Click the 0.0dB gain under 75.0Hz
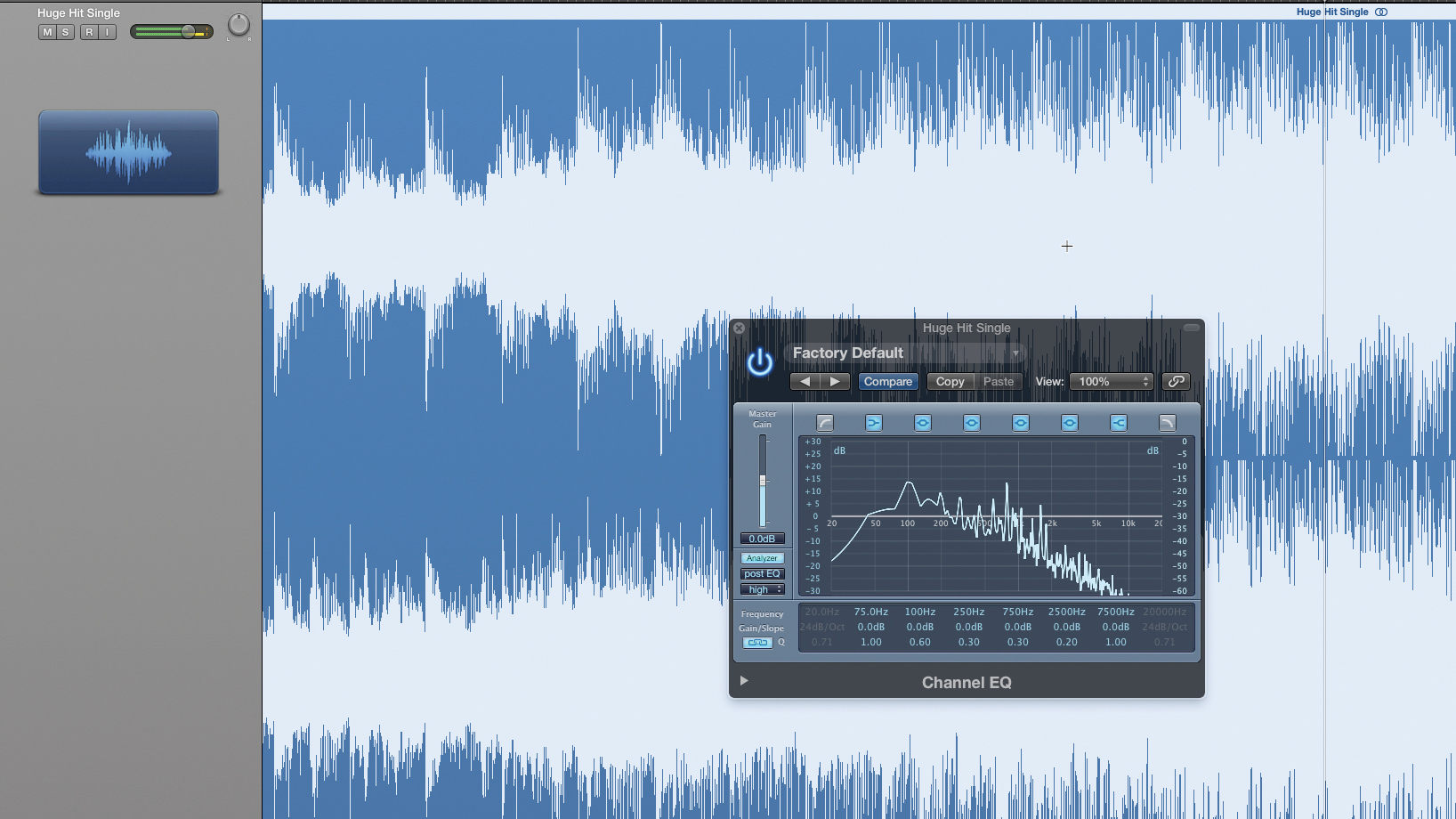 click(x=871, y=627)
